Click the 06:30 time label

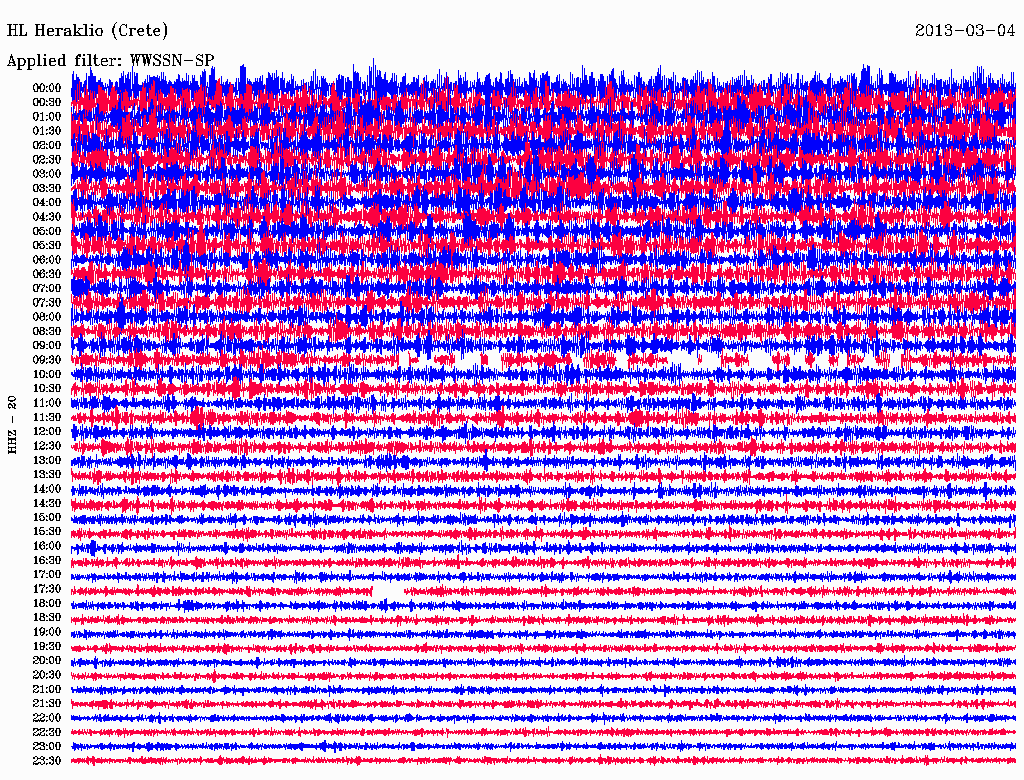click(47, 274)
